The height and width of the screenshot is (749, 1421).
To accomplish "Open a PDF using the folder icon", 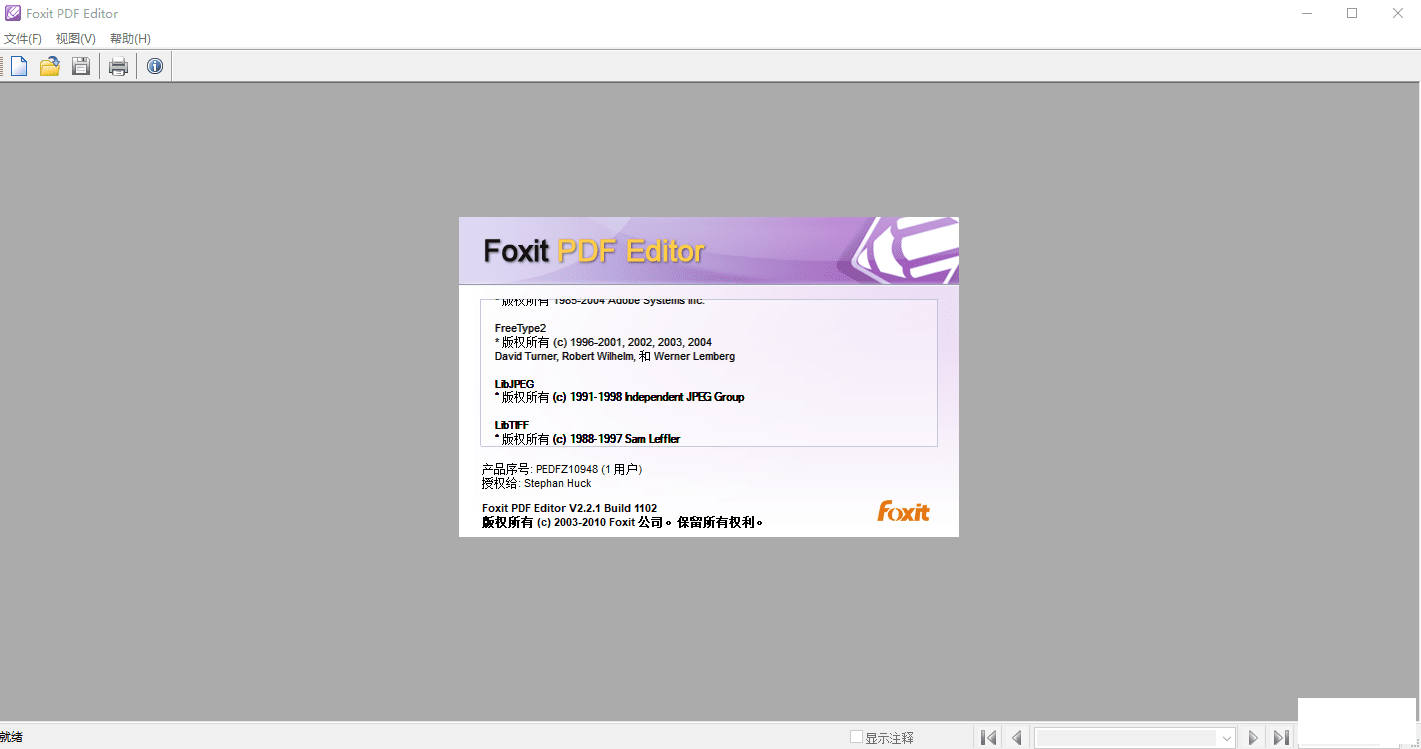I will pos(50,67).
